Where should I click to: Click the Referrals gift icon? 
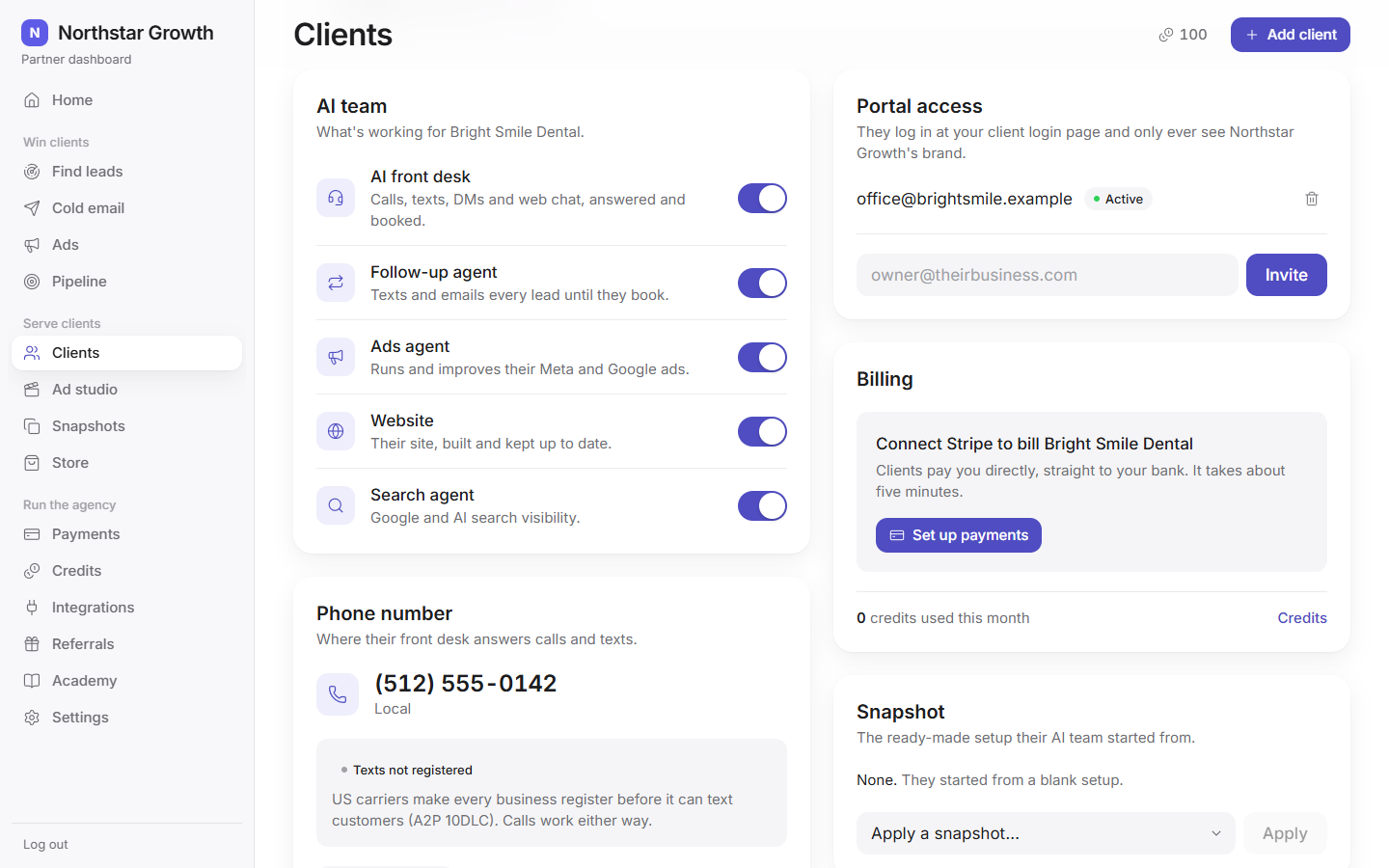32,644
